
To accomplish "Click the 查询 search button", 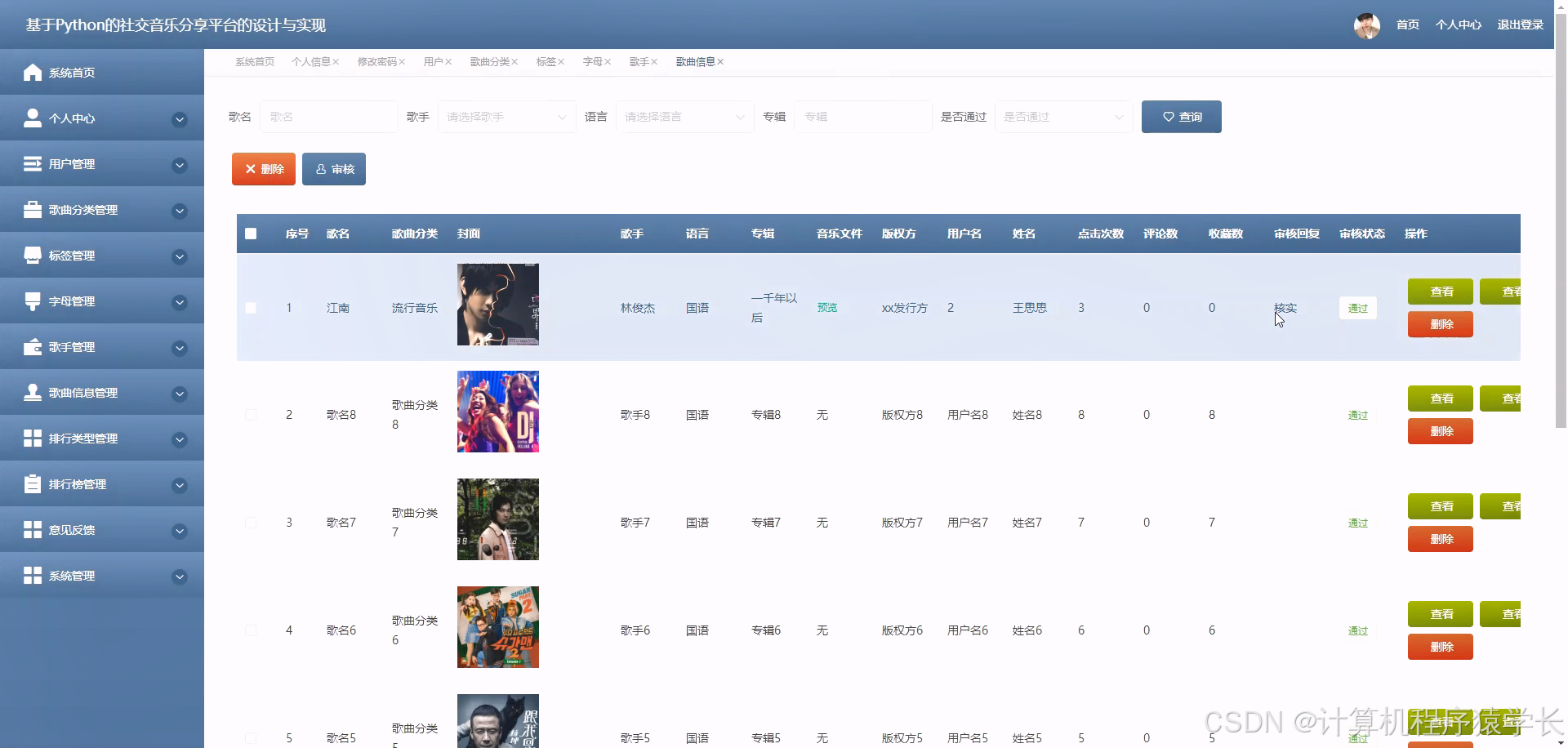I will (1182, 117).
